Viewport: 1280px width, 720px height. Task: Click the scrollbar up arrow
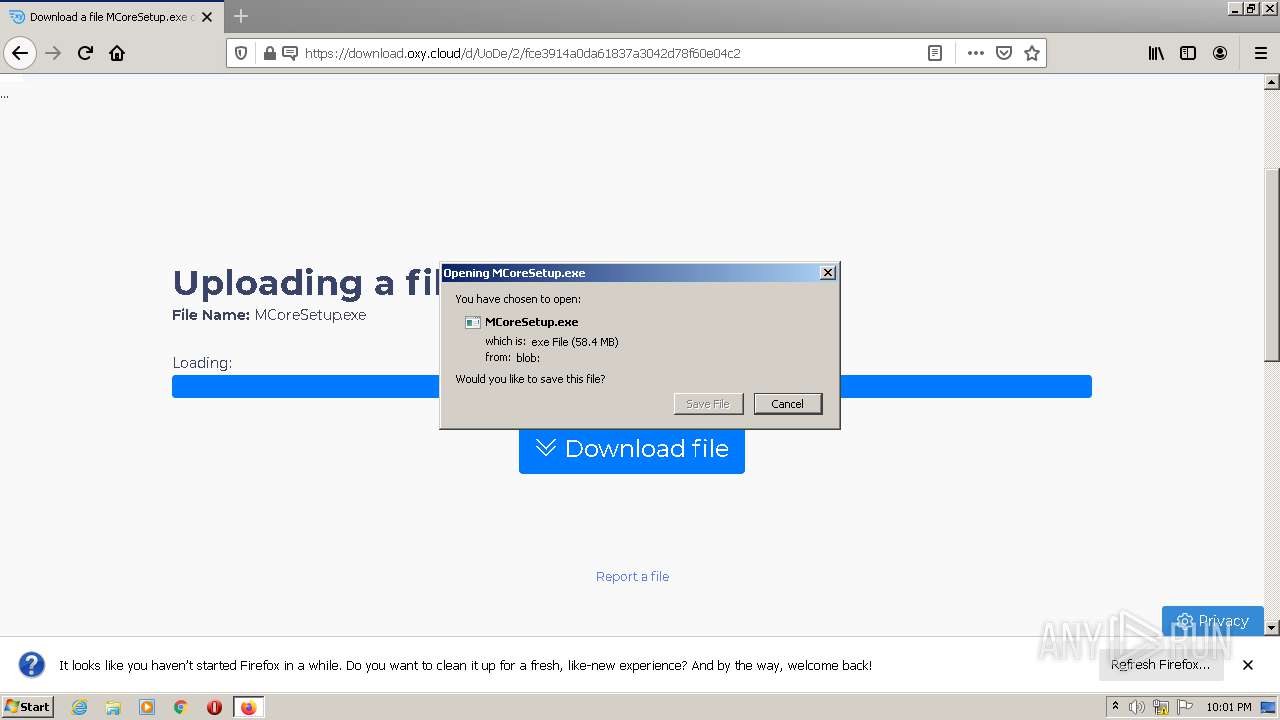click(x=1272, y=82)
